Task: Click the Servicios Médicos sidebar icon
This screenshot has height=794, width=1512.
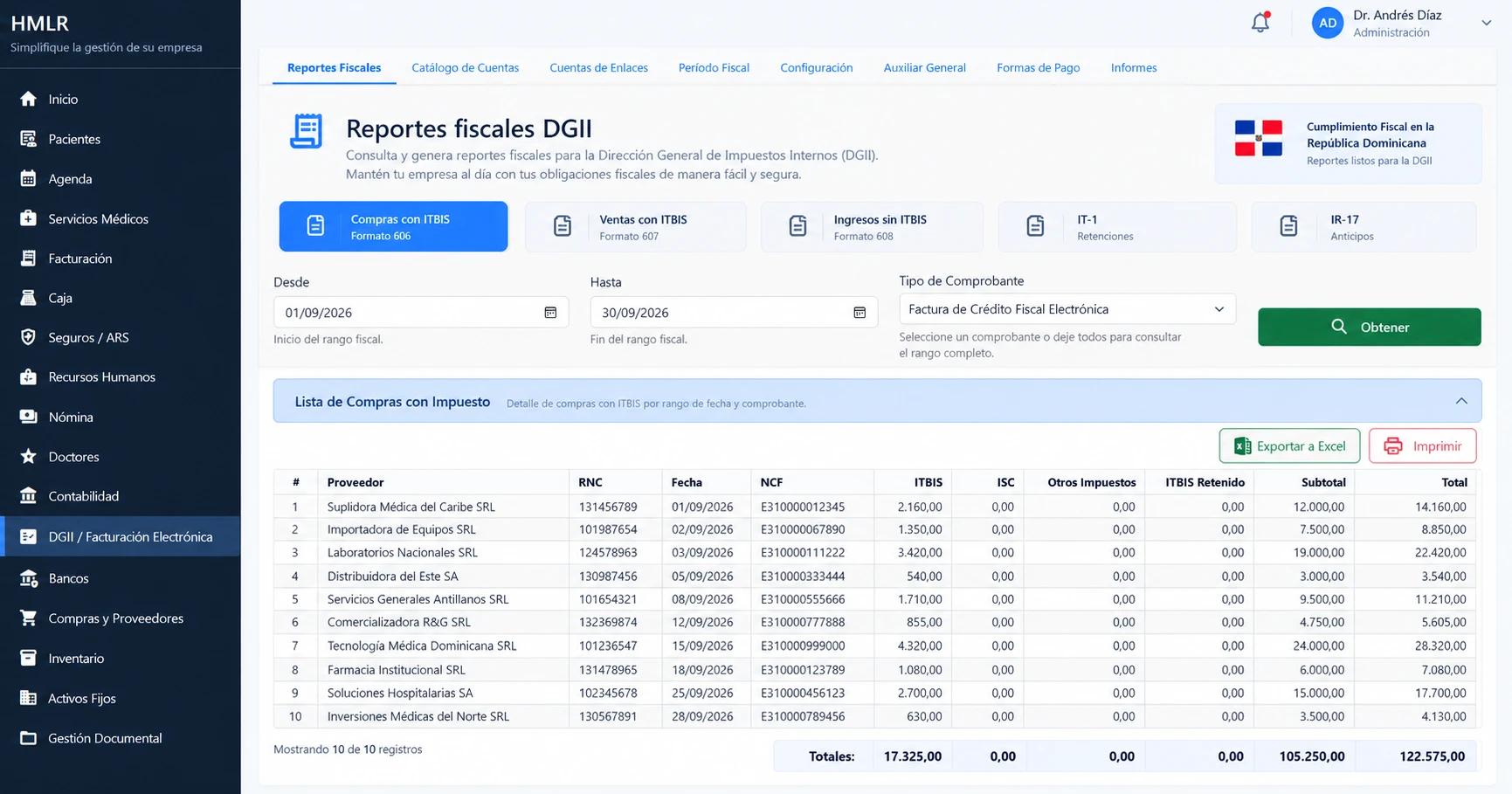Action: coord(28,218)
